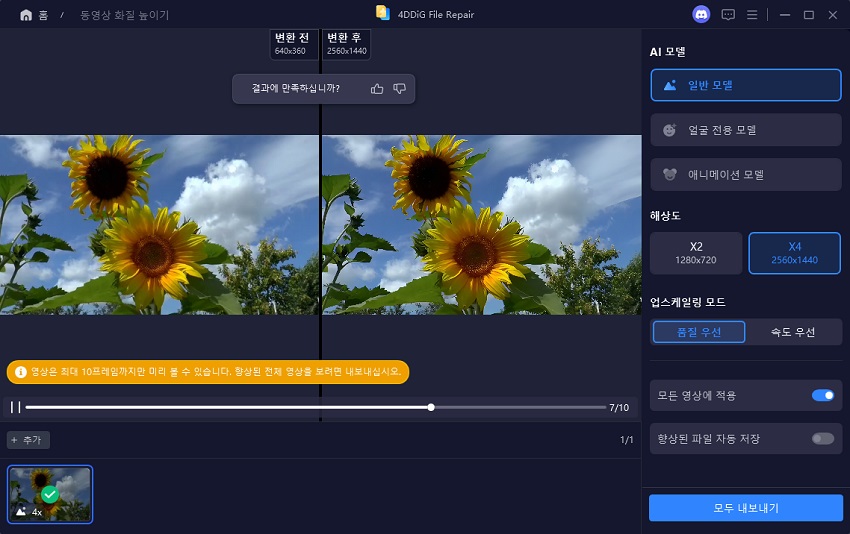Click the 4DDiG File Repair logo

(x=383, y=13)
